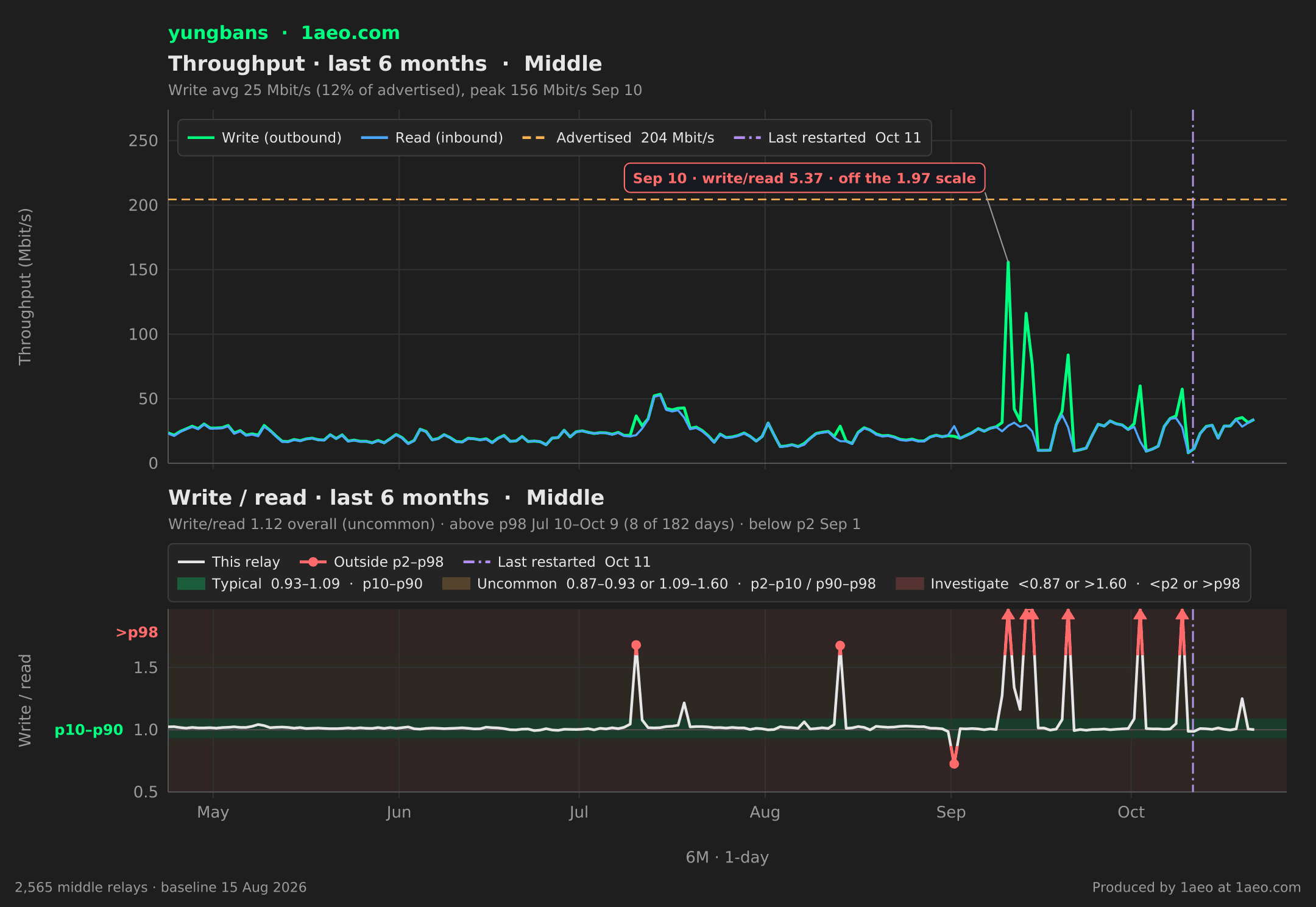The width and height of the screenshot is (1316, 907).
Task: Click the 250 tick on the throughput axis
Action: click(143, 141)
